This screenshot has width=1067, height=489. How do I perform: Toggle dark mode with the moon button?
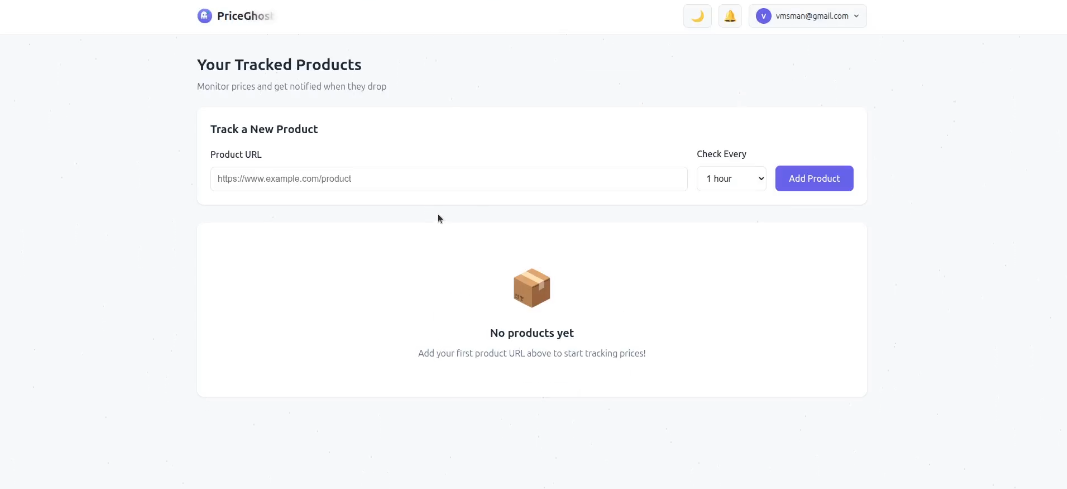(697, 16)
